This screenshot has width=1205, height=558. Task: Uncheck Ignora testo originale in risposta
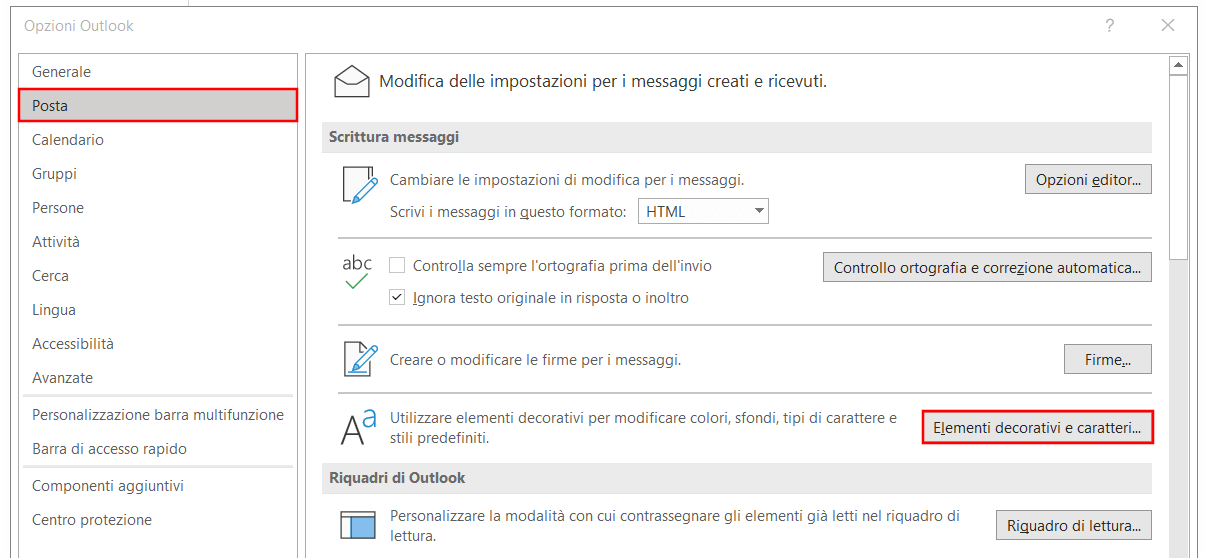397,298
